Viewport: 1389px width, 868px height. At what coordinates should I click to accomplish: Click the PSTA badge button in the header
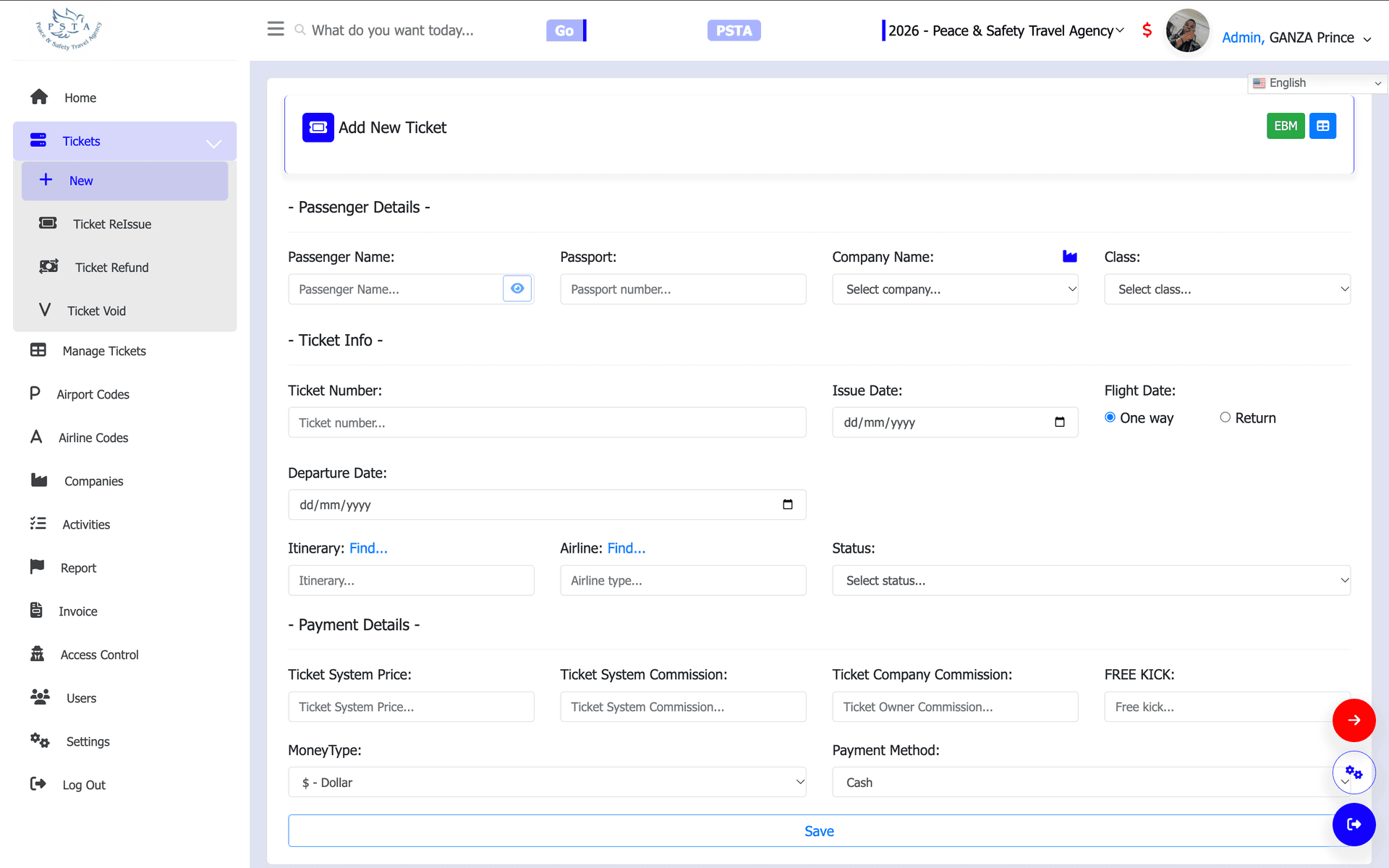pyautogui.click(x=734, y=30)
